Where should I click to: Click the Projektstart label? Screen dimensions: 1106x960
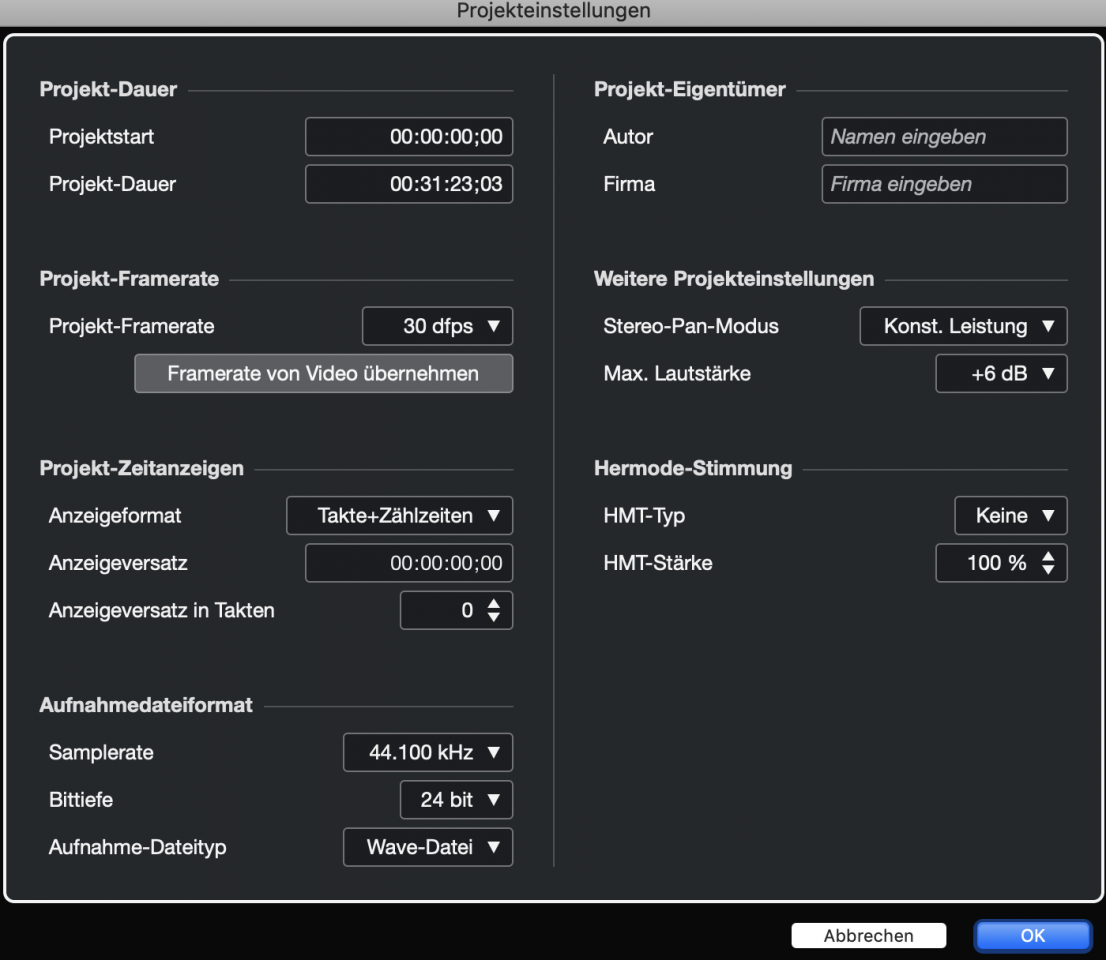coord(102,136)
